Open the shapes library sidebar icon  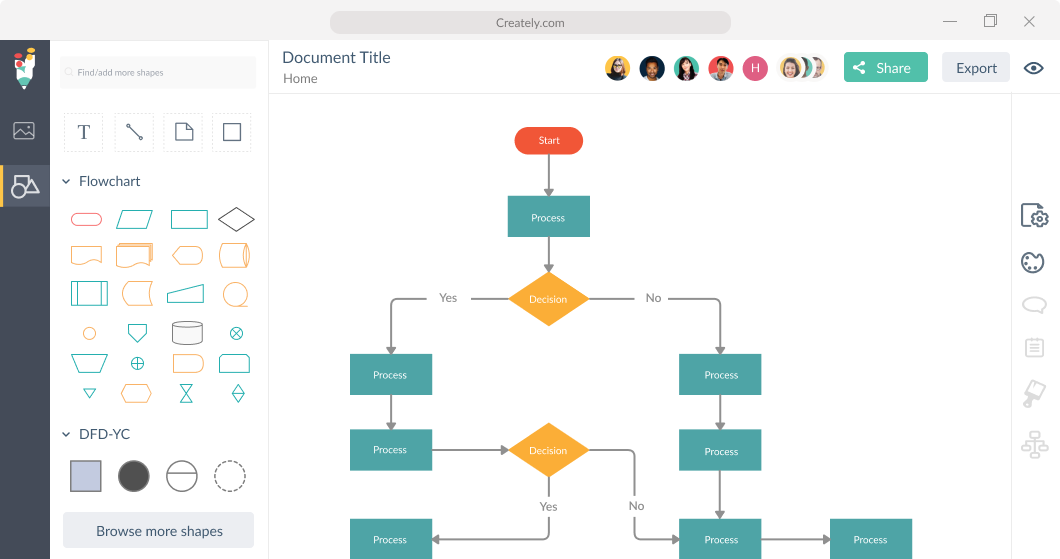25,186
